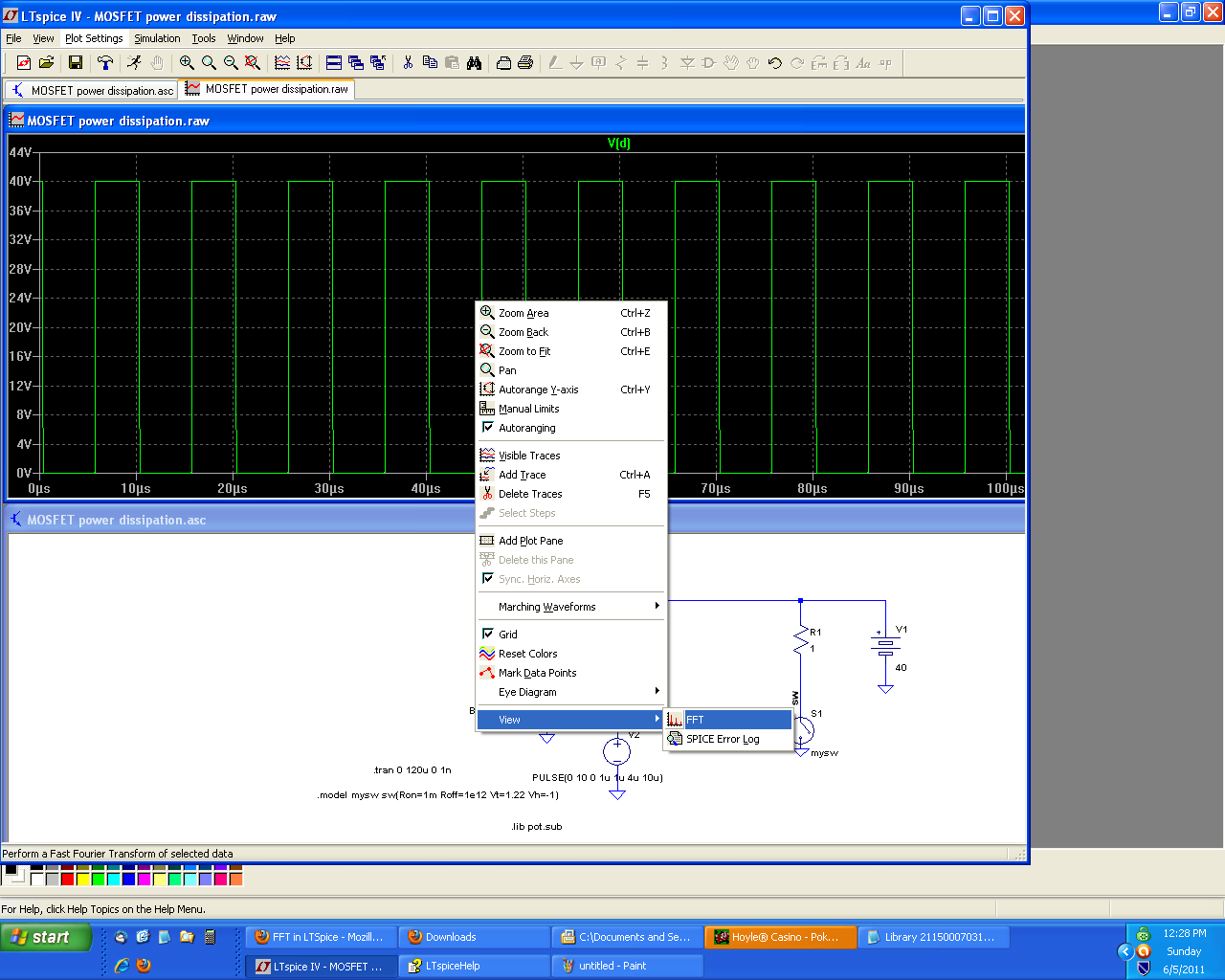
Task: Toggle the Autoranging checkbox in context menu
Action: 487,427
